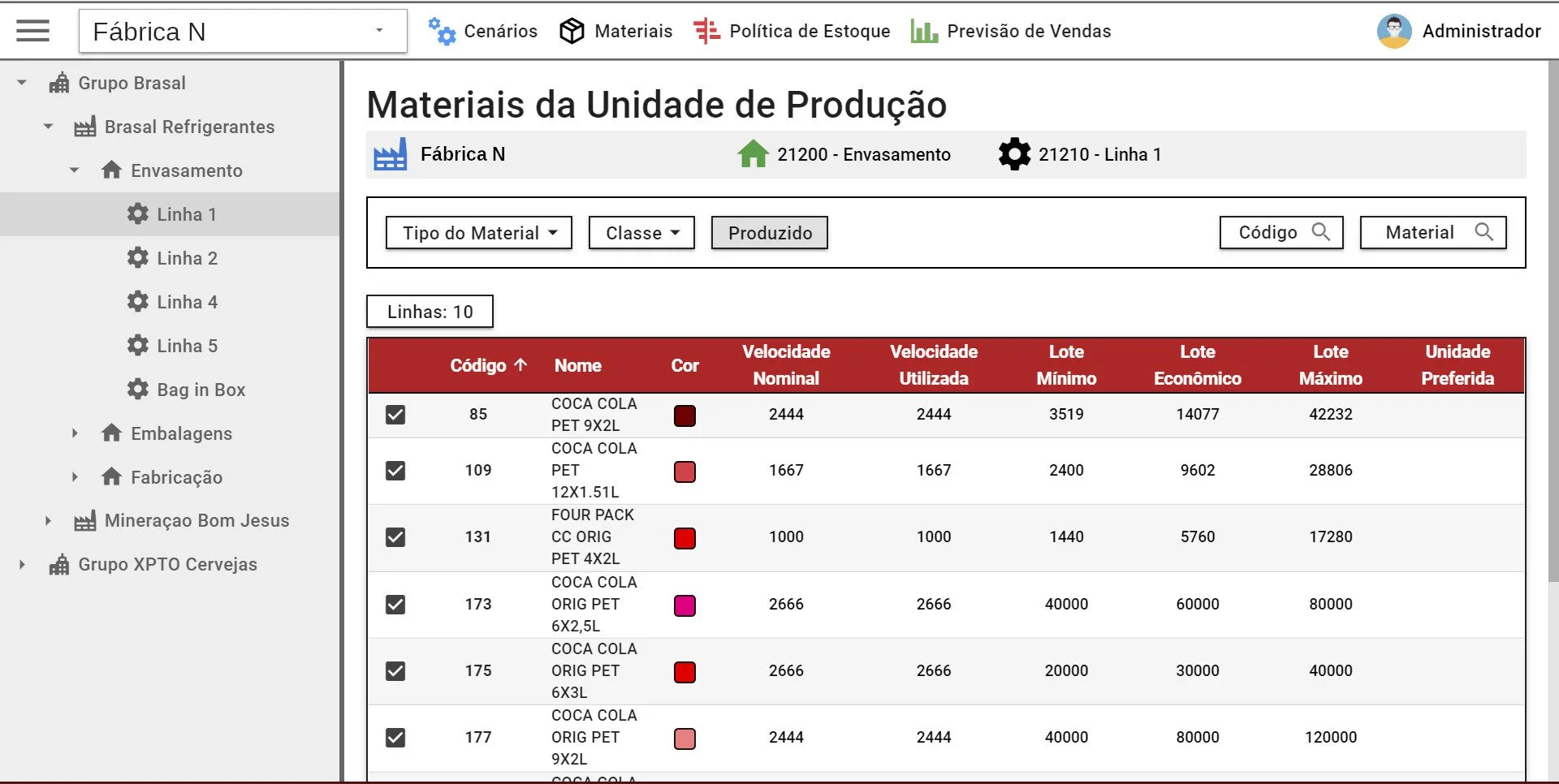Screen dimensions: 1559x784
Task: Click the Administrador avatar icon
Action: click(x=1394, y=31)
